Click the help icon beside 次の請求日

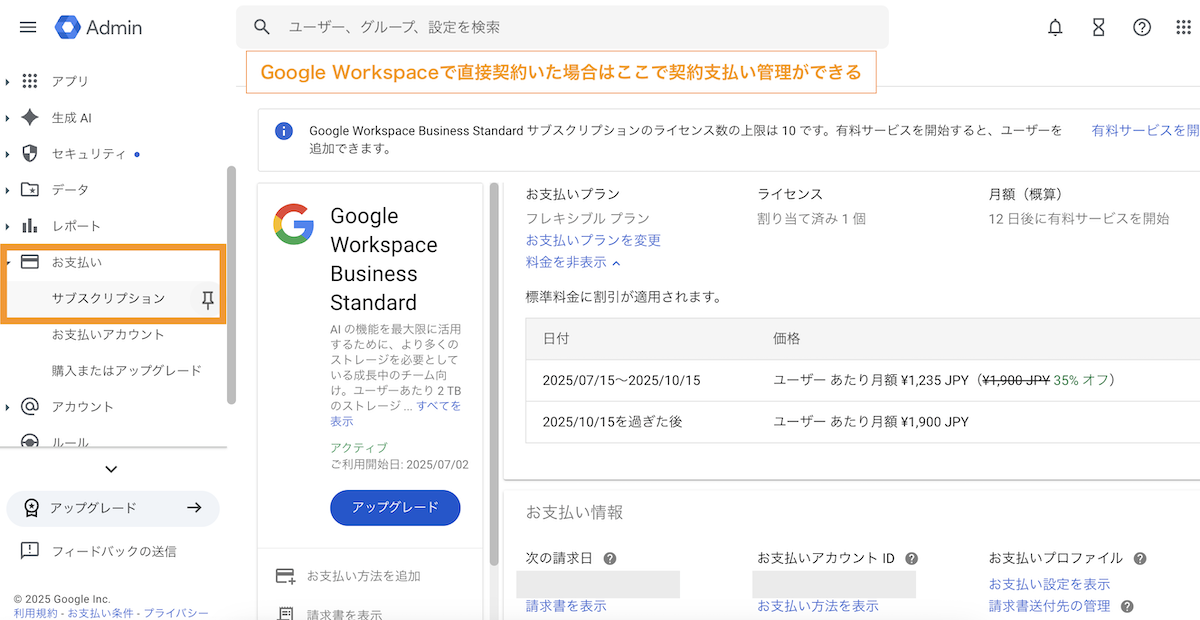pos(609,559)
